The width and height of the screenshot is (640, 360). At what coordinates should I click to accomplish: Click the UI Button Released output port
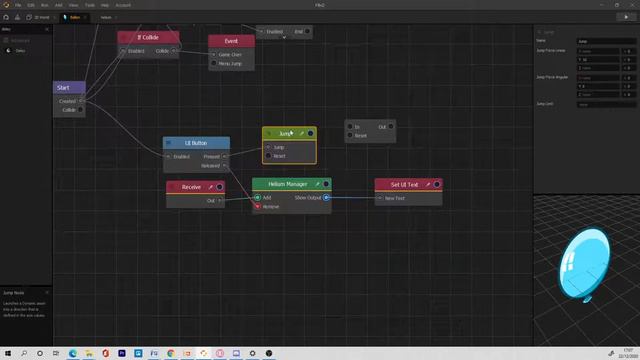(x=224, y=165)
